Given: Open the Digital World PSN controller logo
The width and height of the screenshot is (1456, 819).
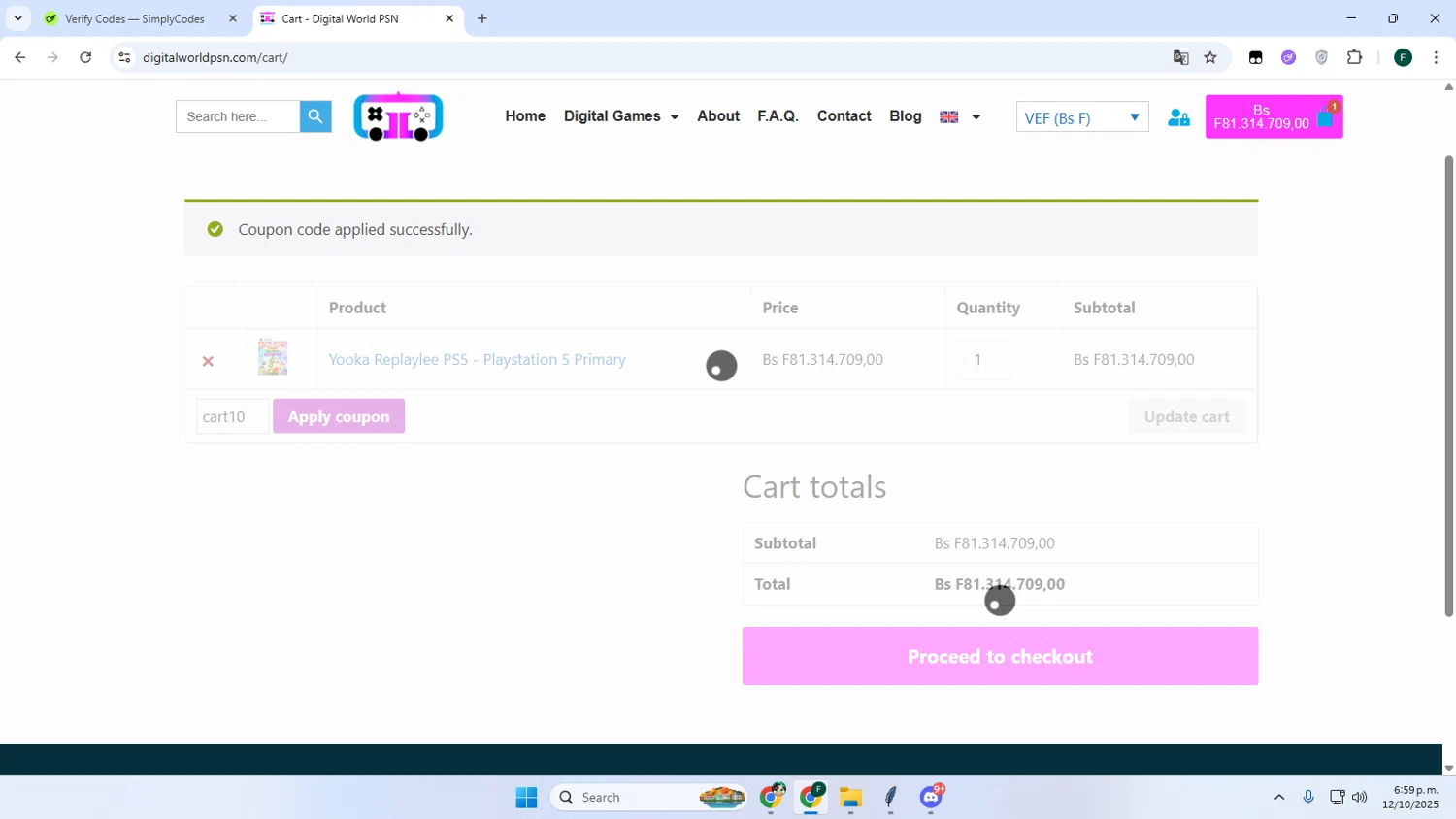Looking at the screenshot, I should [398, 117].
